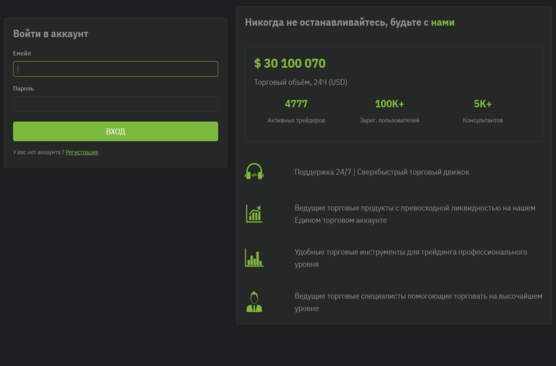The width and height of the screenshot is (556, 366).
Task: Click the Емейл input field
Action: [116, 69]
